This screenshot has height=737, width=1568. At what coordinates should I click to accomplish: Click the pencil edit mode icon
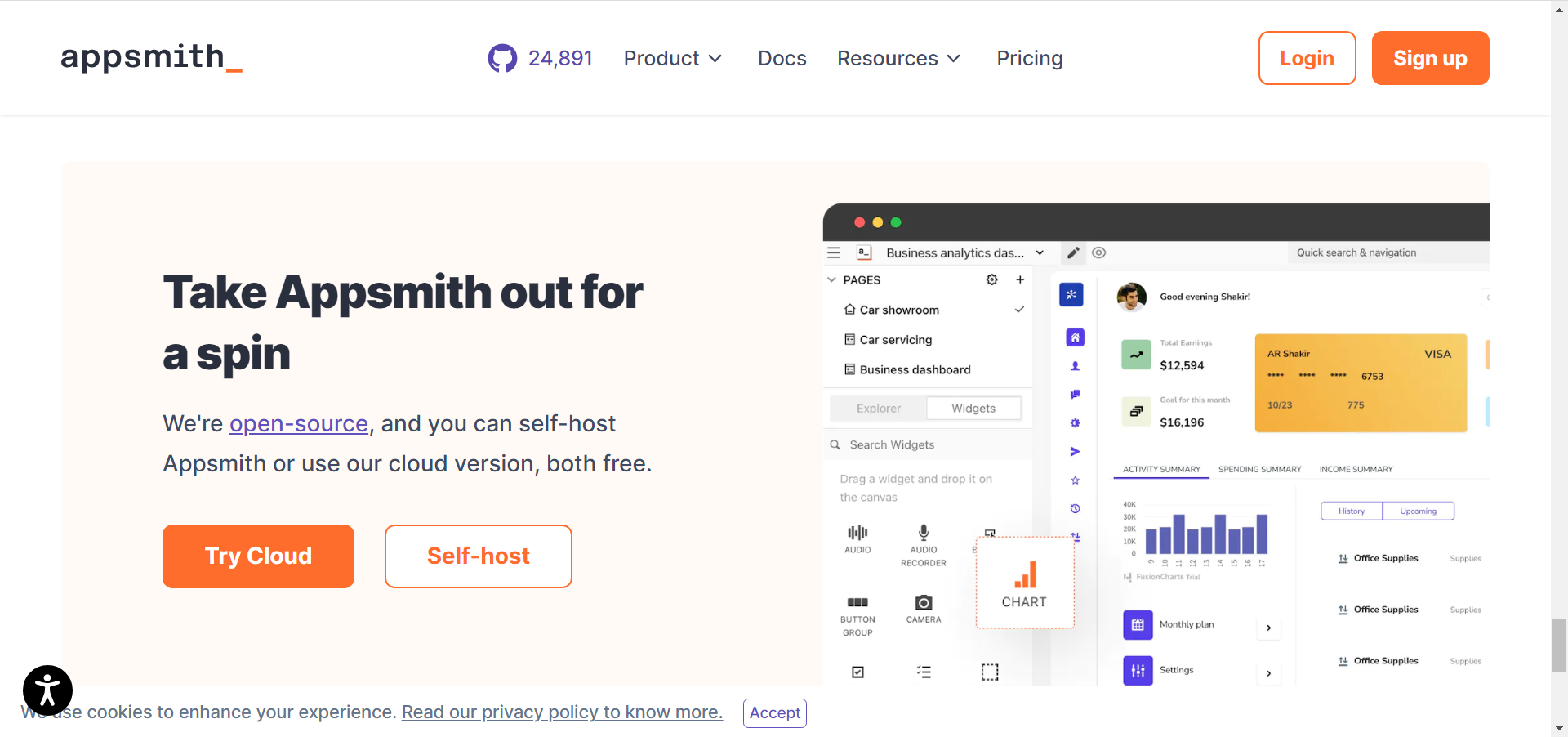pyautogui.click(x=1073, y=253)
